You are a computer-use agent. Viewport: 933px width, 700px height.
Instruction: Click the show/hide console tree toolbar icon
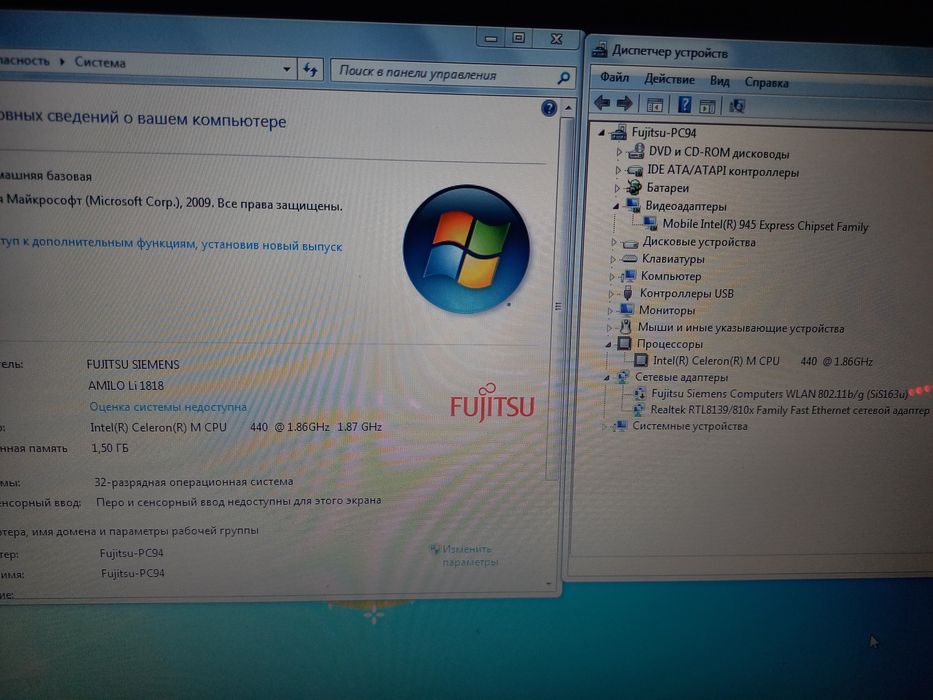(654, 105)
